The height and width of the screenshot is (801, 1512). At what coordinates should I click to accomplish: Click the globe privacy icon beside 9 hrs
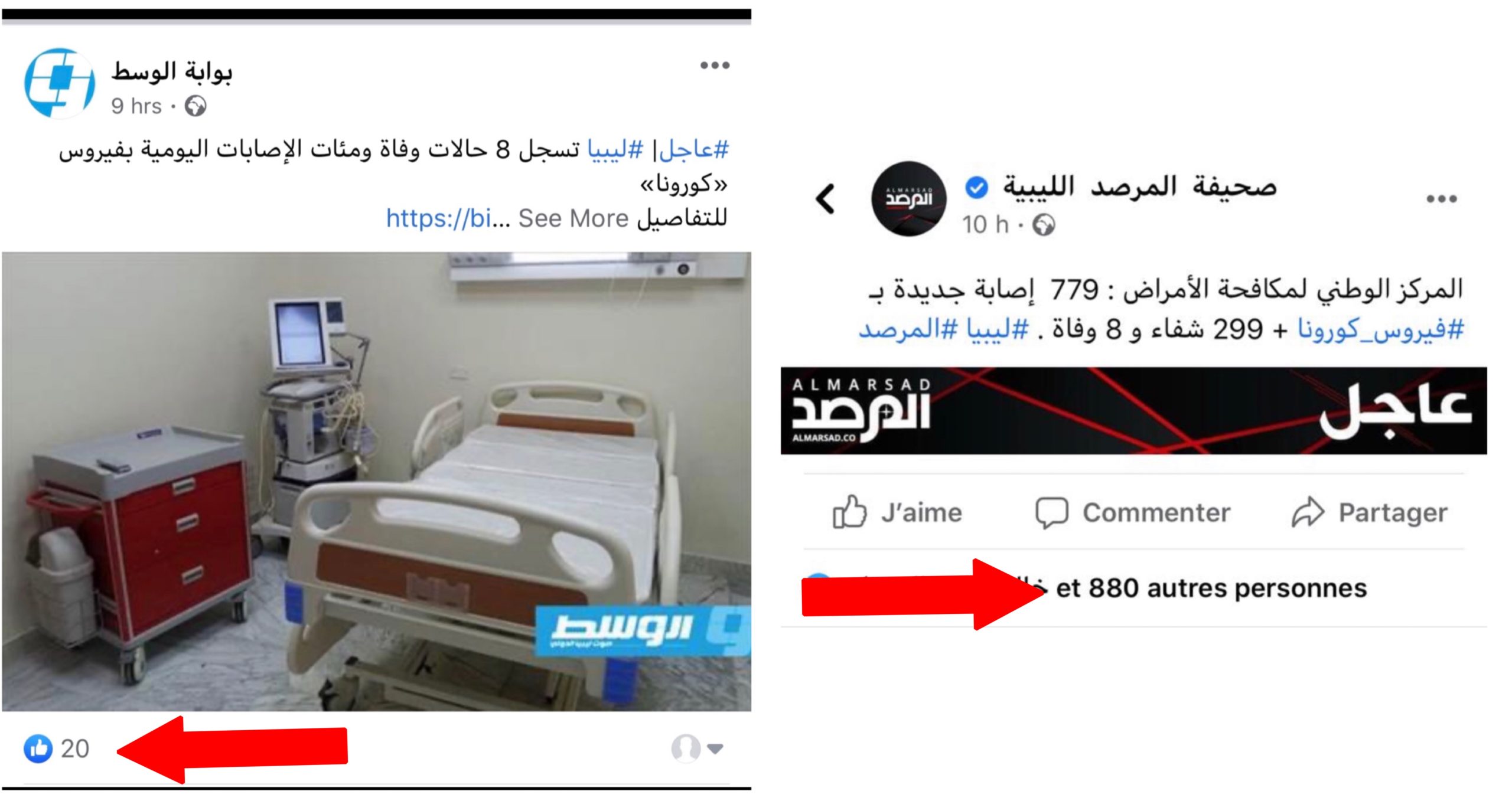[195, 106]
